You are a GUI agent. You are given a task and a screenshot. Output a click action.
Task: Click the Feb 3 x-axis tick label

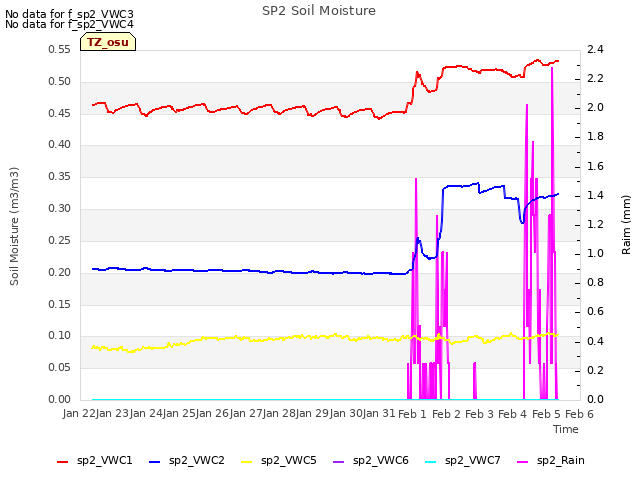(x=480, y=414)
